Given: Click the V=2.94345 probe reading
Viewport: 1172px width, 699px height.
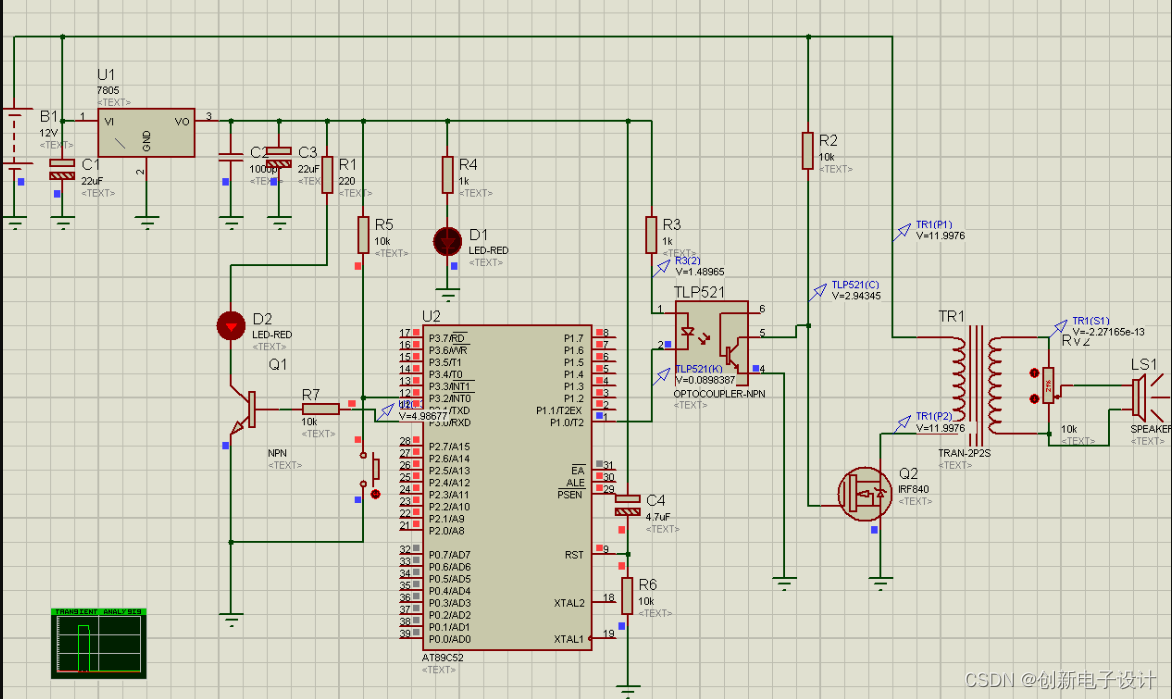Looking at the screenshot, I should point(857,296).
